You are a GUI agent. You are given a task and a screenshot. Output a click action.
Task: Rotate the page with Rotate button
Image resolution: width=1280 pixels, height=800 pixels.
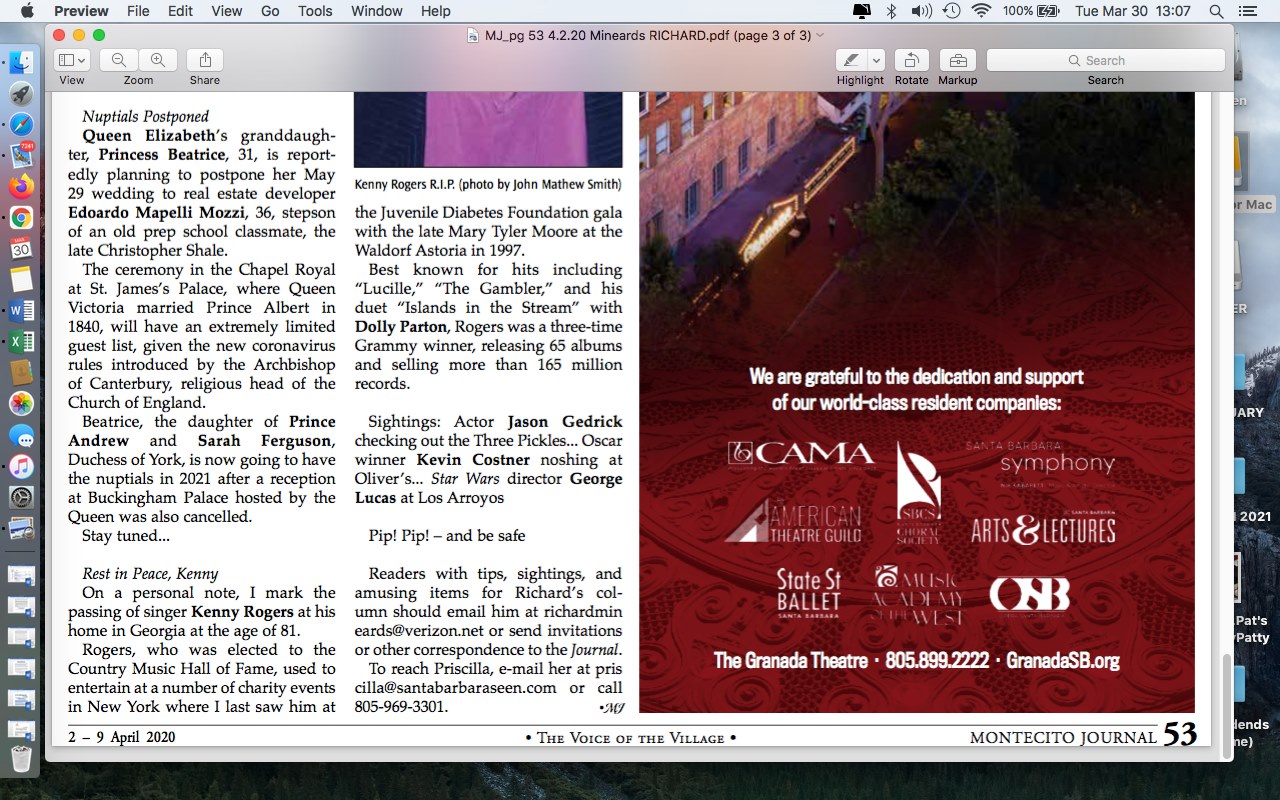(x=912, y=60)
